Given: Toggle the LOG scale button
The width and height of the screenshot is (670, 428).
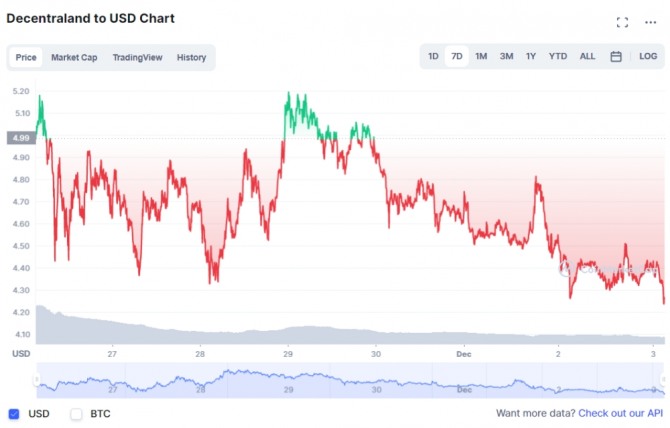Looking at the screenshot, I should tap(648, 56).
